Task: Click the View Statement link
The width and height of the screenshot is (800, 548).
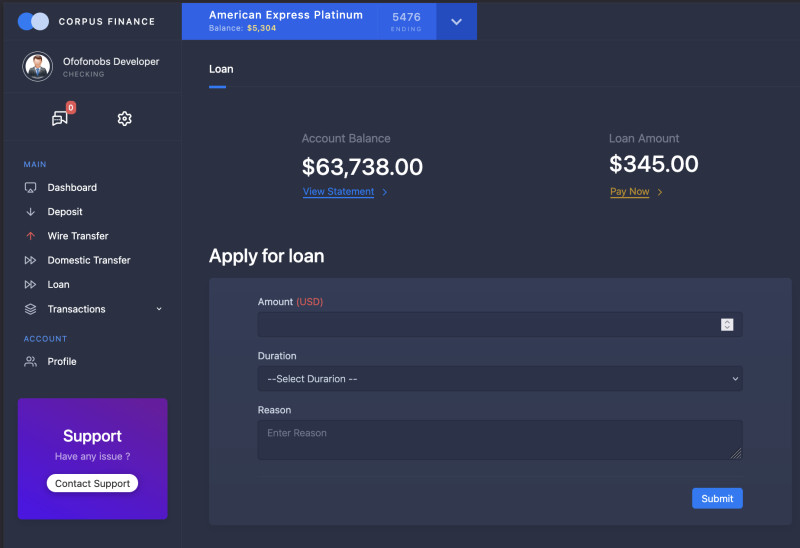Action: [x=338, y=192]
